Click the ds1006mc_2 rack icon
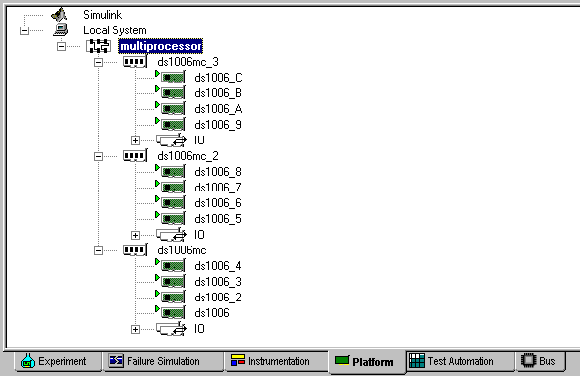The image size is (580, 376). [135, 155]
